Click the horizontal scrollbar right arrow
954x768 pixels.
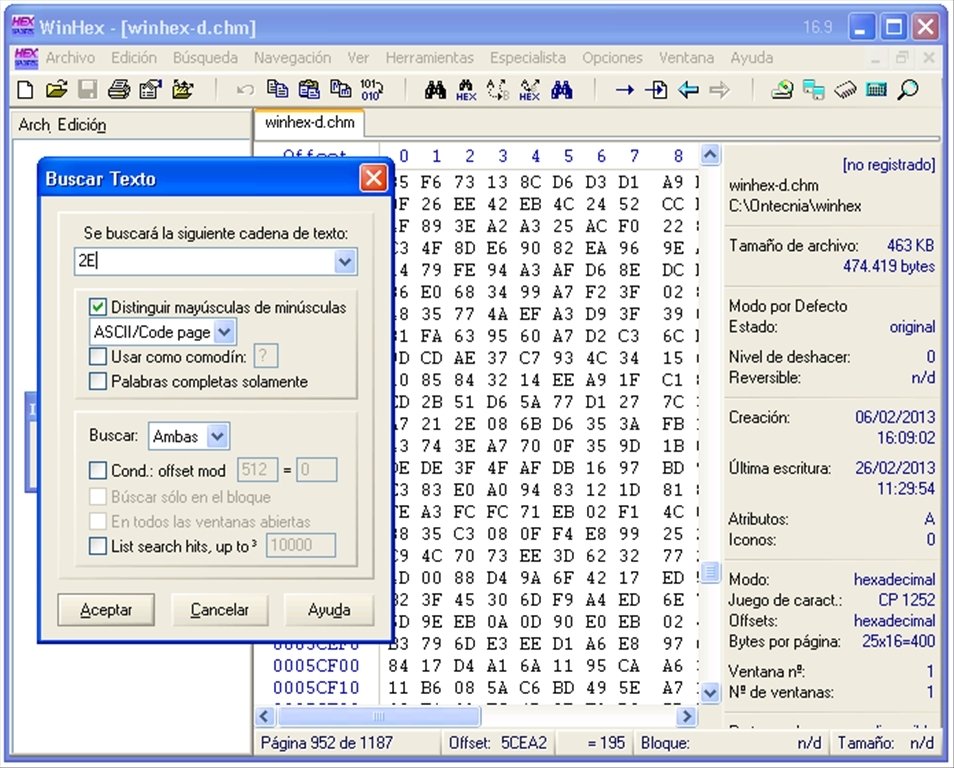coord(687,716)
